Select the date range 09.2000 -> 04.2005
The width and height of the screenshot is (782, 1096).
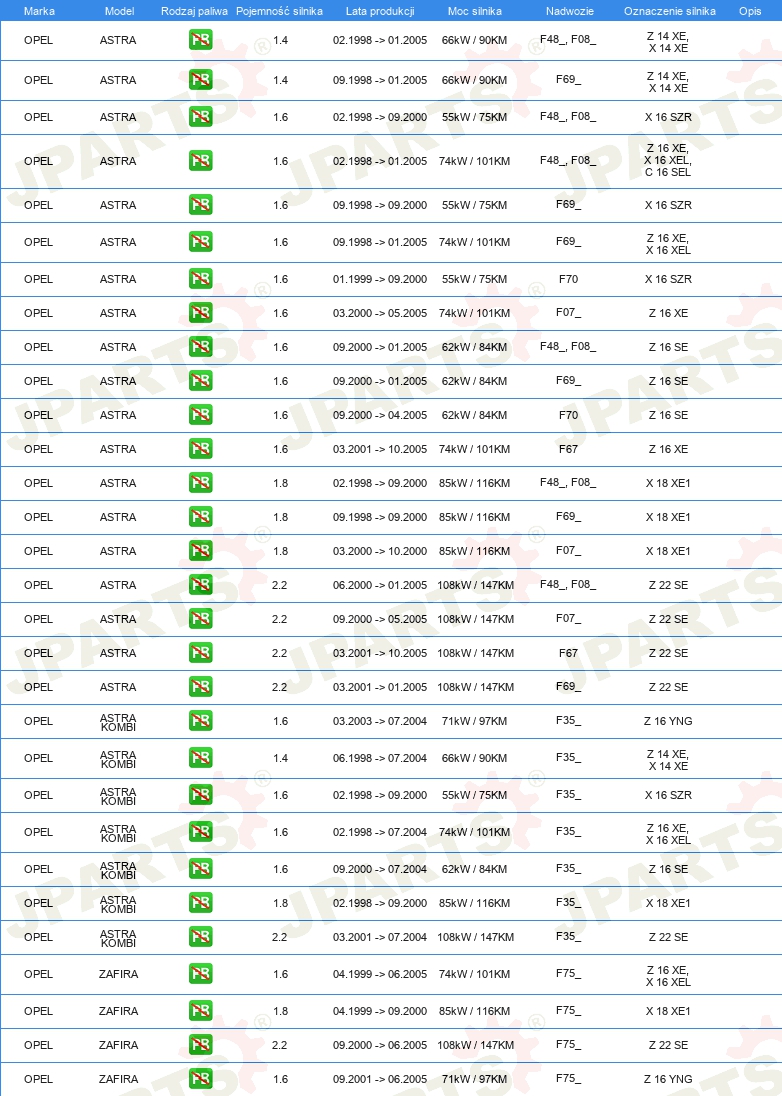point(380,415)
